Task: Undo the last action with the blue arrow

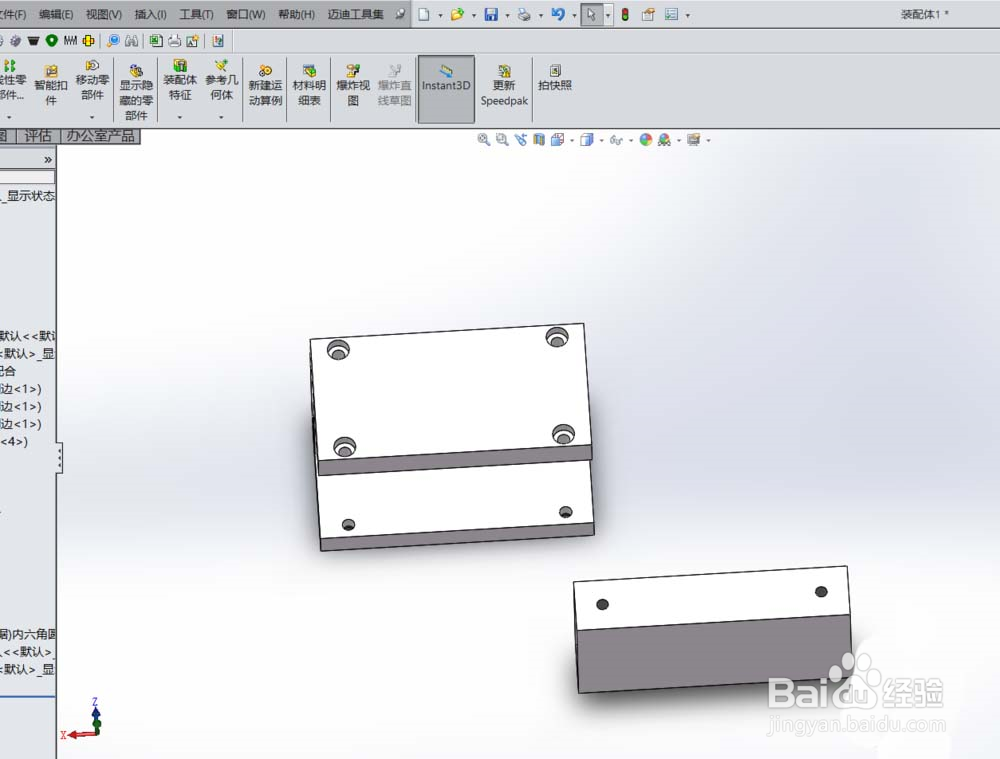Action: click(x=558, y=14)
